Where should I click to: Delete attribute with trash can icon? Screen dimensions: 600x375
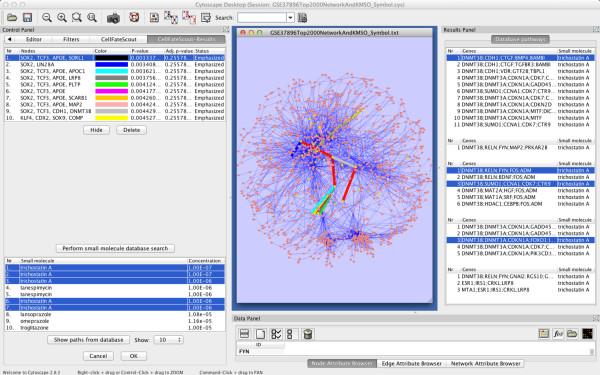click(x=307, y=334)
